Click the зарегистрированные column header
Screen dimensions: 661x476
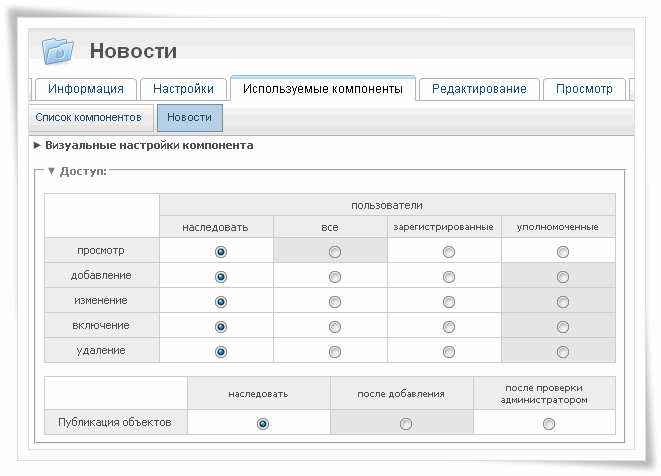click(x=444, y=227)
